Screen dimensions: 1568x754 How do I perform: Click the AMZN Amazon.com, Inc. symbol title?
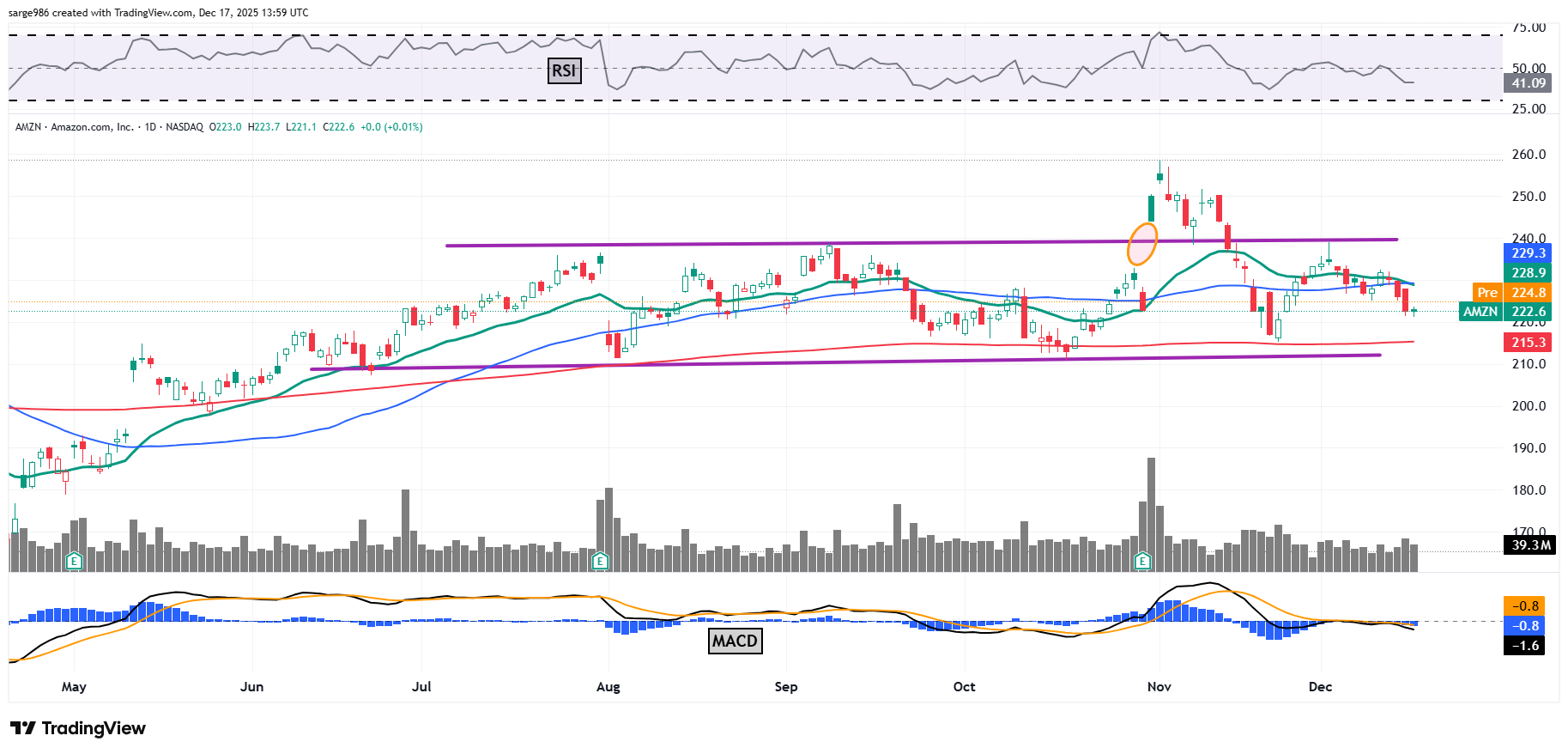click(76, 127)
